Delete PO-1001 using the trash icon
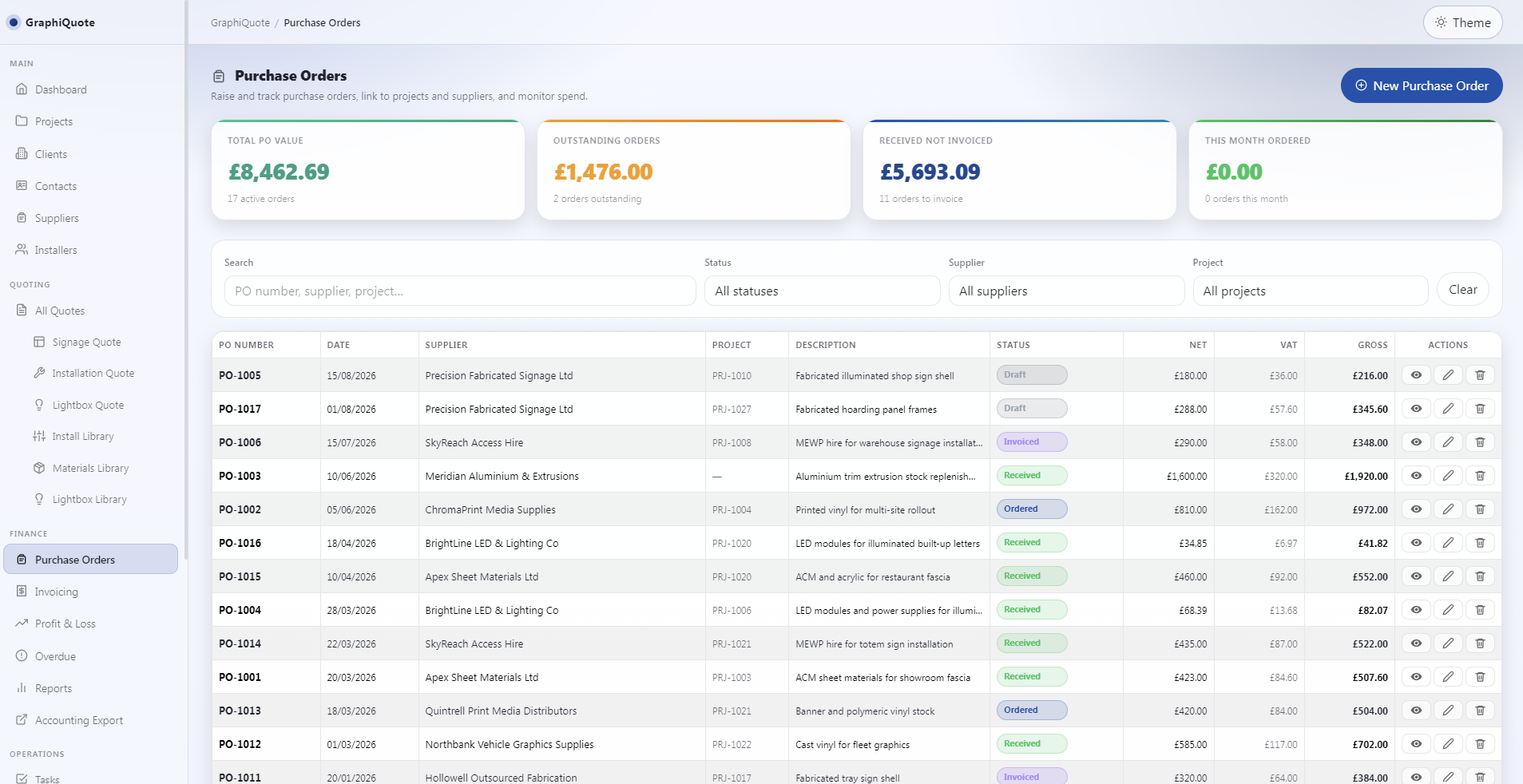Image resolution: width=1523 pixels, height=784 pixels. (1480, 677)
